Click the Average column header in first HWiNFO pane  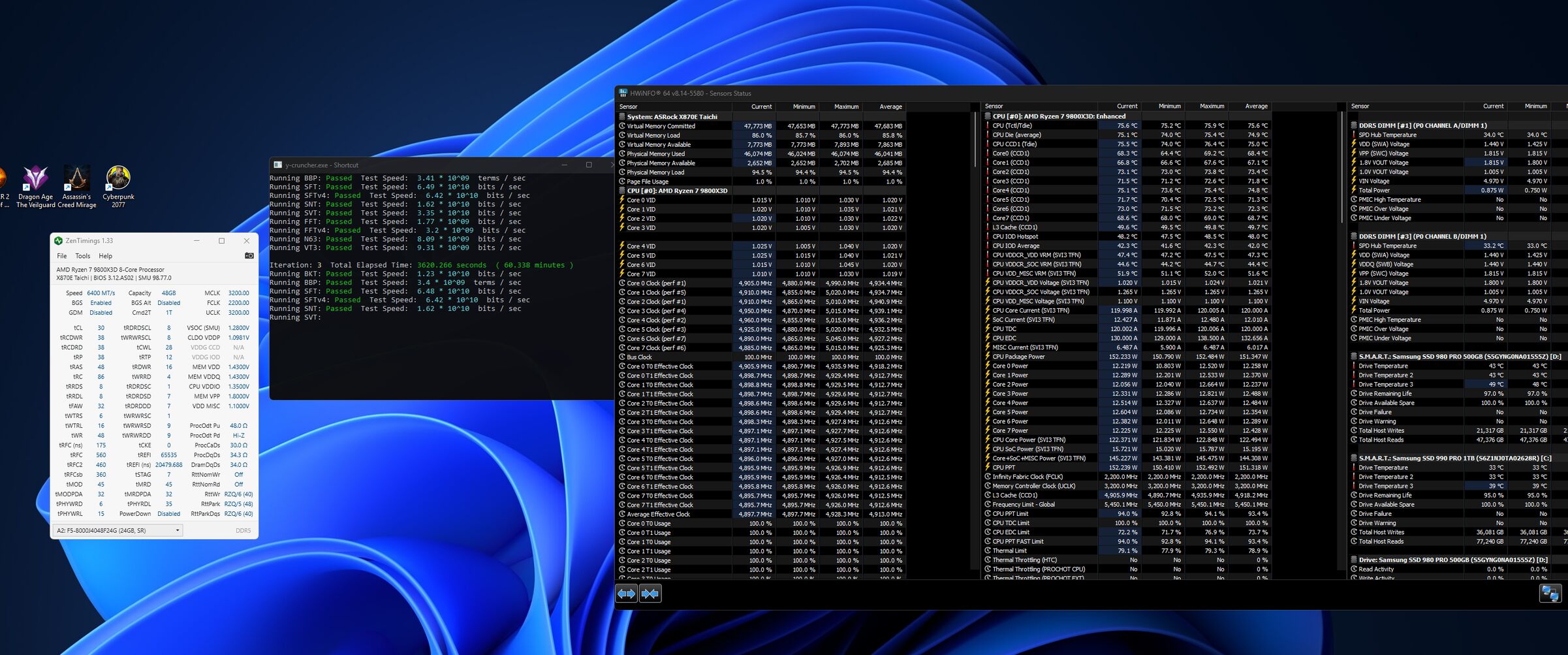pos(884,106)
